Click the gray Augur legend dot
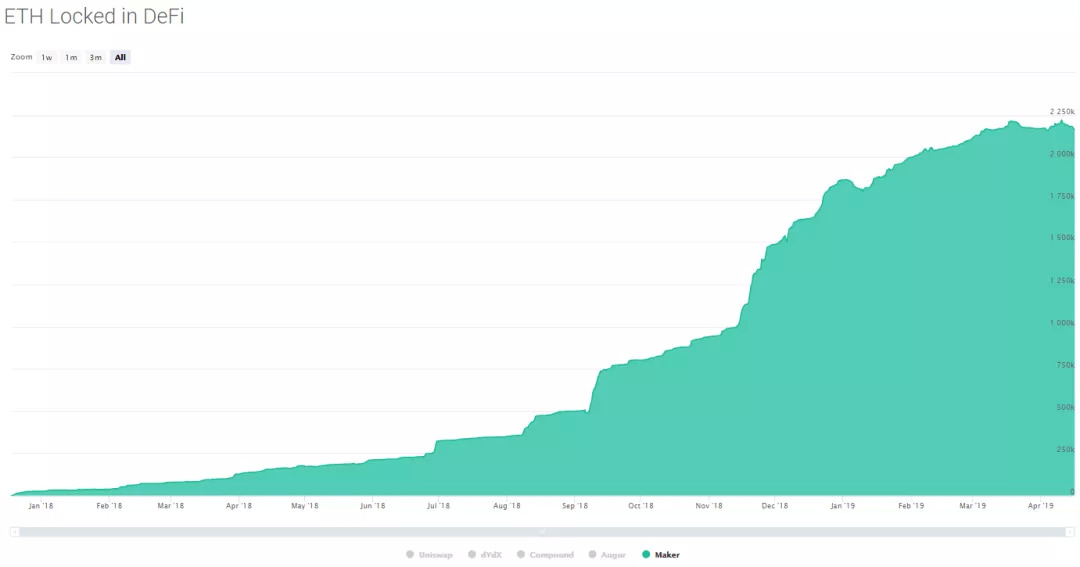This screenshot has height=567, width=1080. click(593, 554)
